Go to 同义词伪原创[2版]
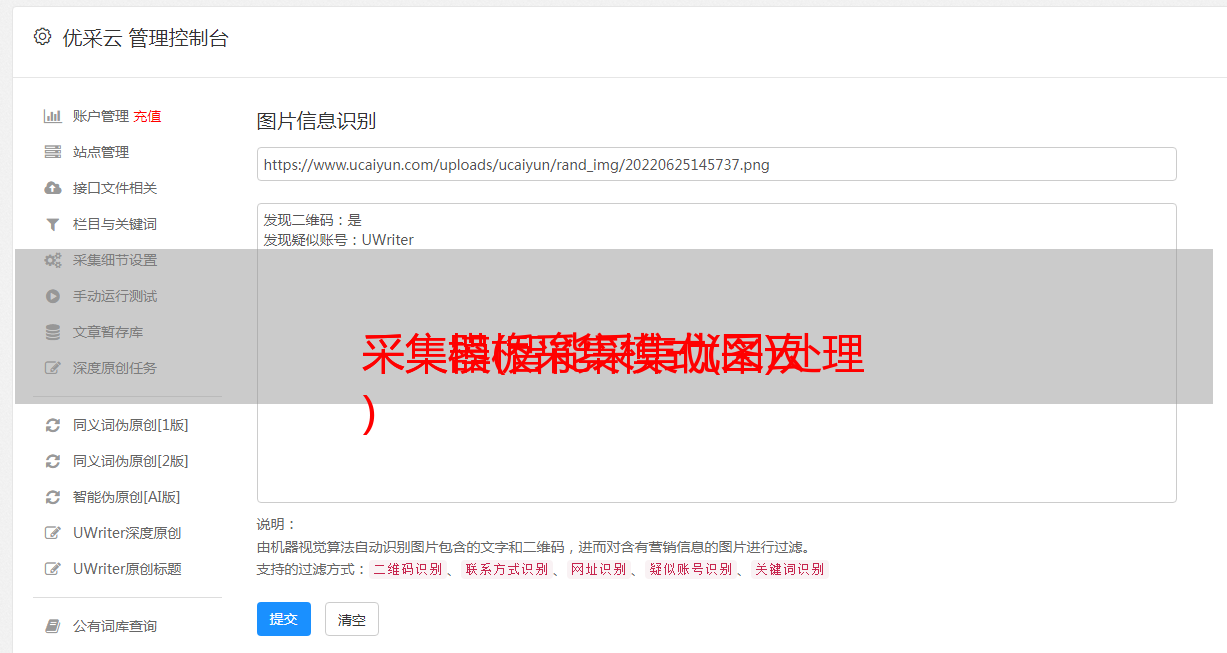This screenshot has width=1227, height=653. 131,461
